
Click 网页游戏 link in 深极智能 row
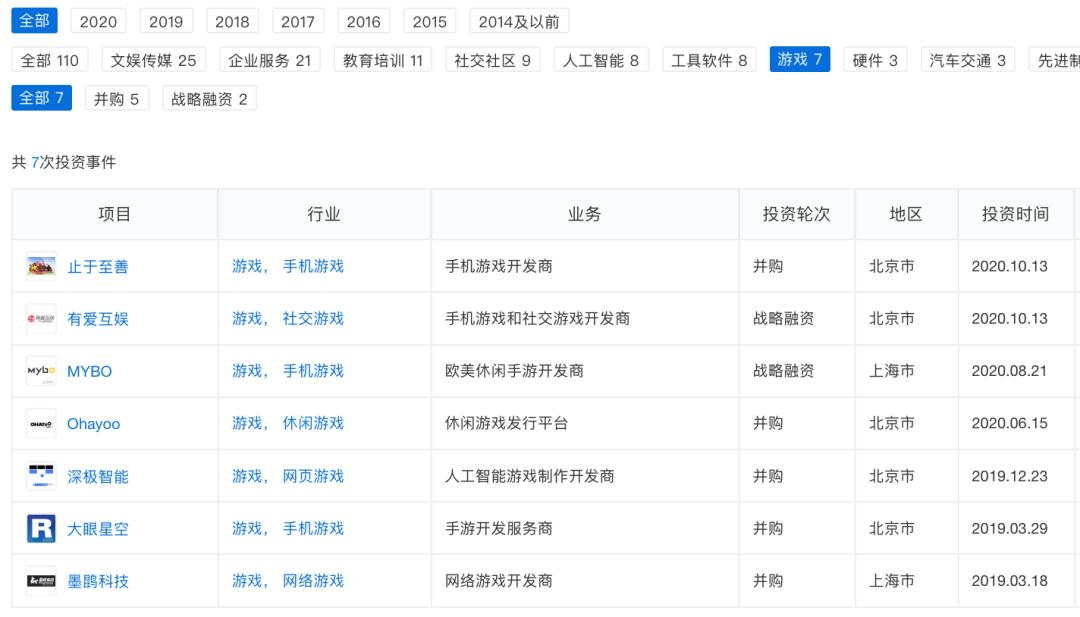[313, 477]
